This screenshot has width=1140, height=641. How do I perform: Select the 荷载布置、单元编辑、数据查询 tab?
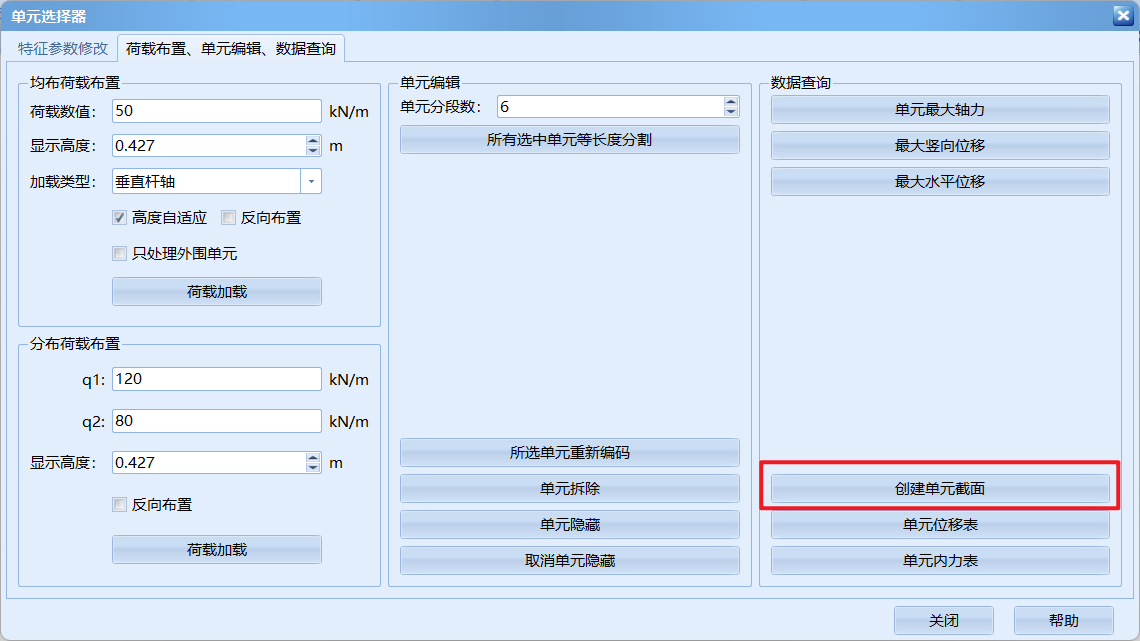[231, 48]
